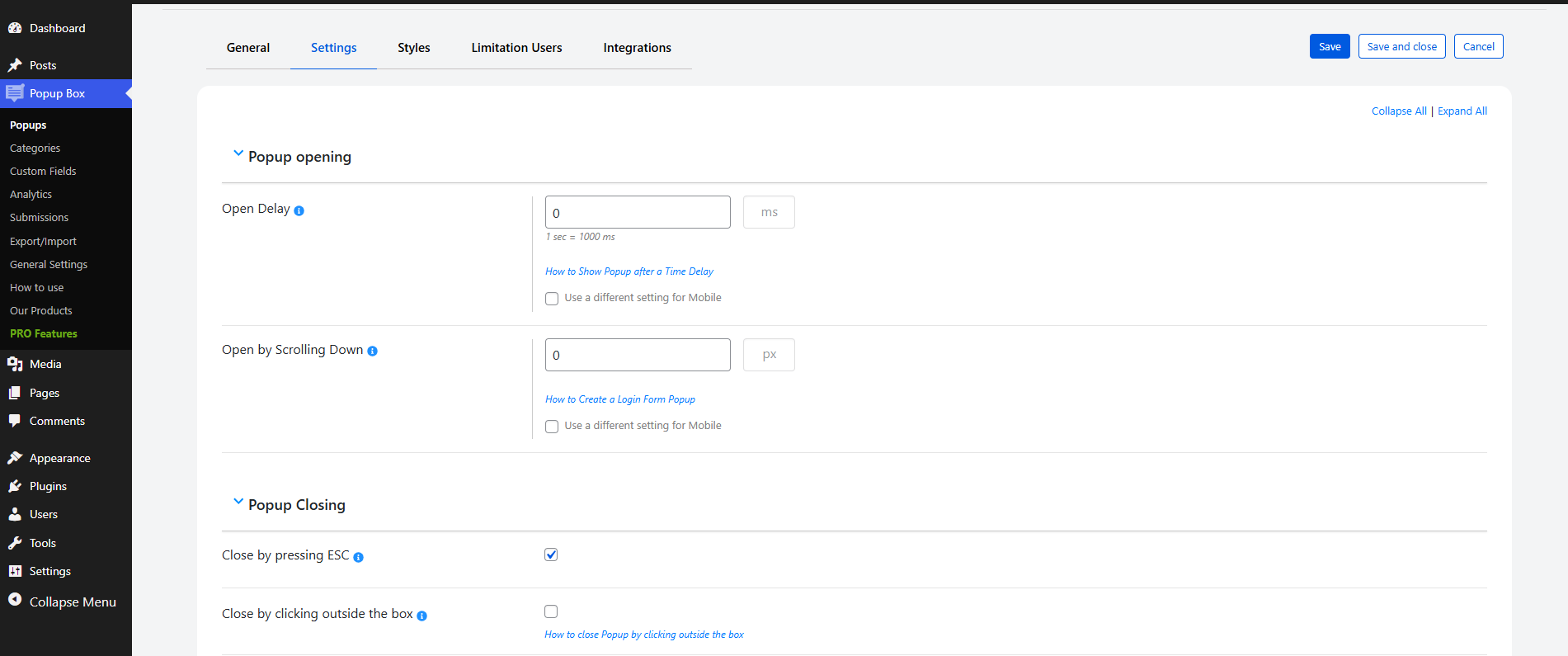Collapse the Popup Closing section chevron
This screenshot has height=656, width=1568.
pos(238,502)
